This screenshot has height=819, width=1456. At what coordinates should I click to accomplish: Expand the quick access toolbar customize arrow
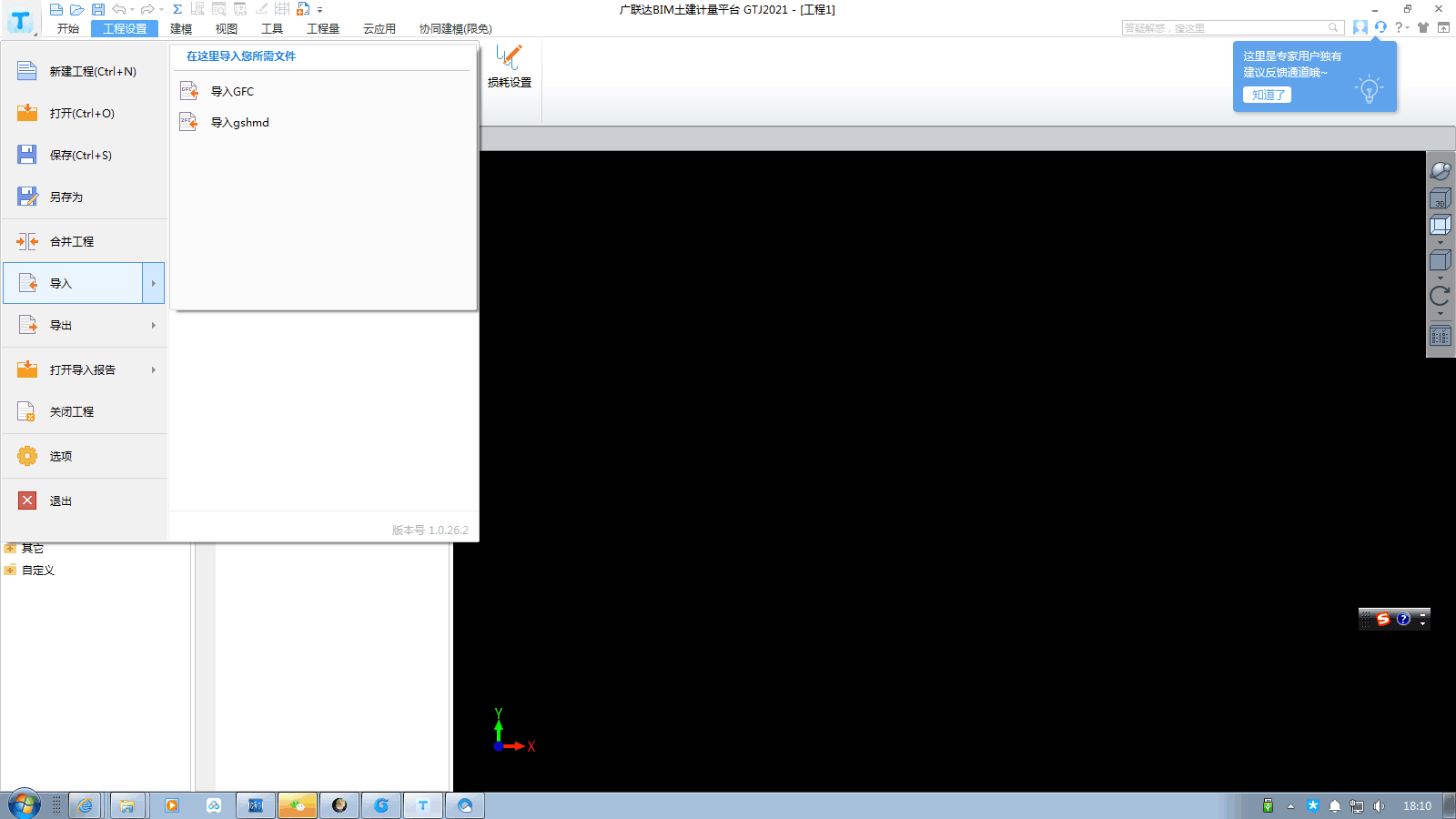click(x=319, y=10)
